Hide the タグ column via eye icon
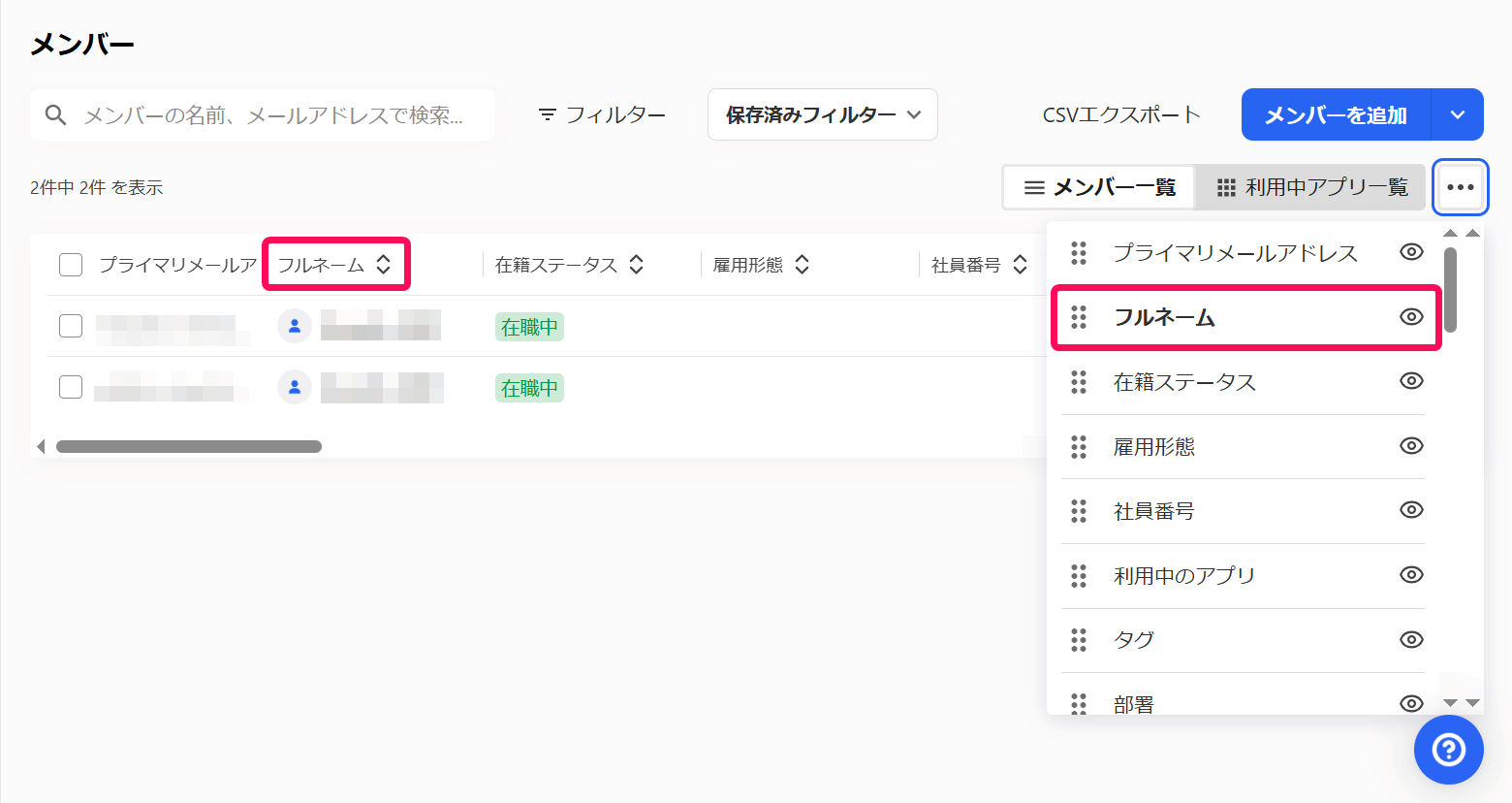The width and height of the screenshot is (1512, 803). 1411,640
